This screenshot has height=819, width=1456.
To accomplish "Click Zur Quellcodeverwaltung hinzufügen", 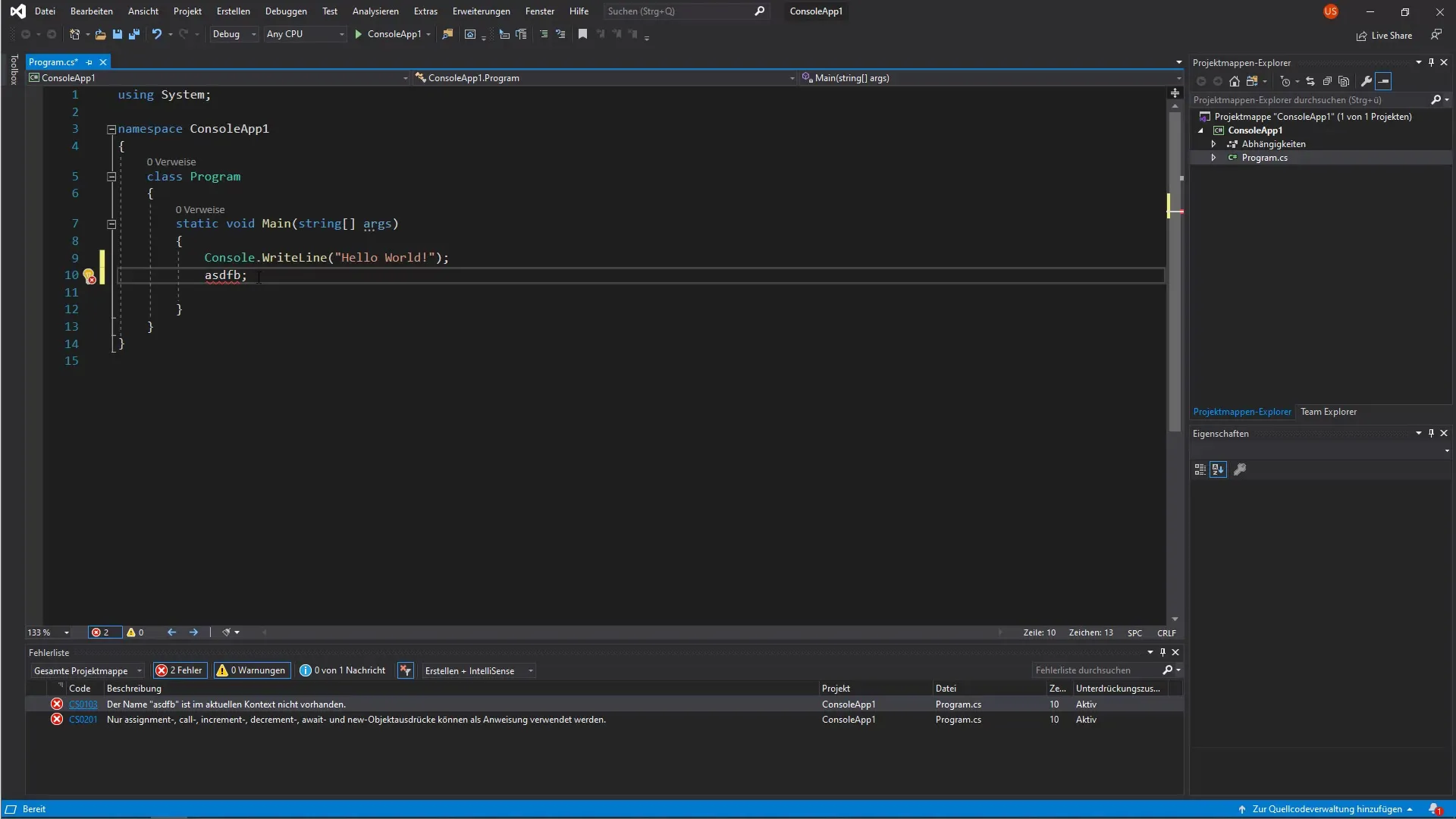I will coord(1326,809).
